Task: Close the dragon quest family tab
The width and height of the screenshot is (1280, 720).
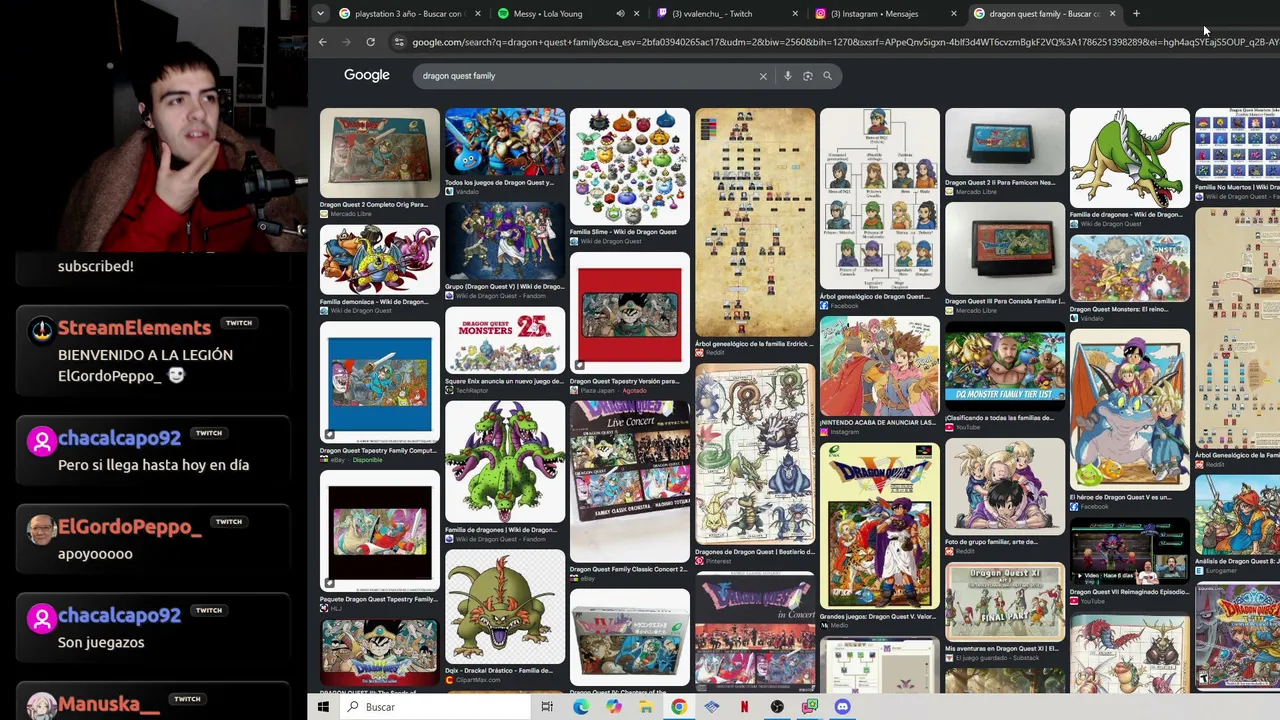Action: (x=1112, y=14)
